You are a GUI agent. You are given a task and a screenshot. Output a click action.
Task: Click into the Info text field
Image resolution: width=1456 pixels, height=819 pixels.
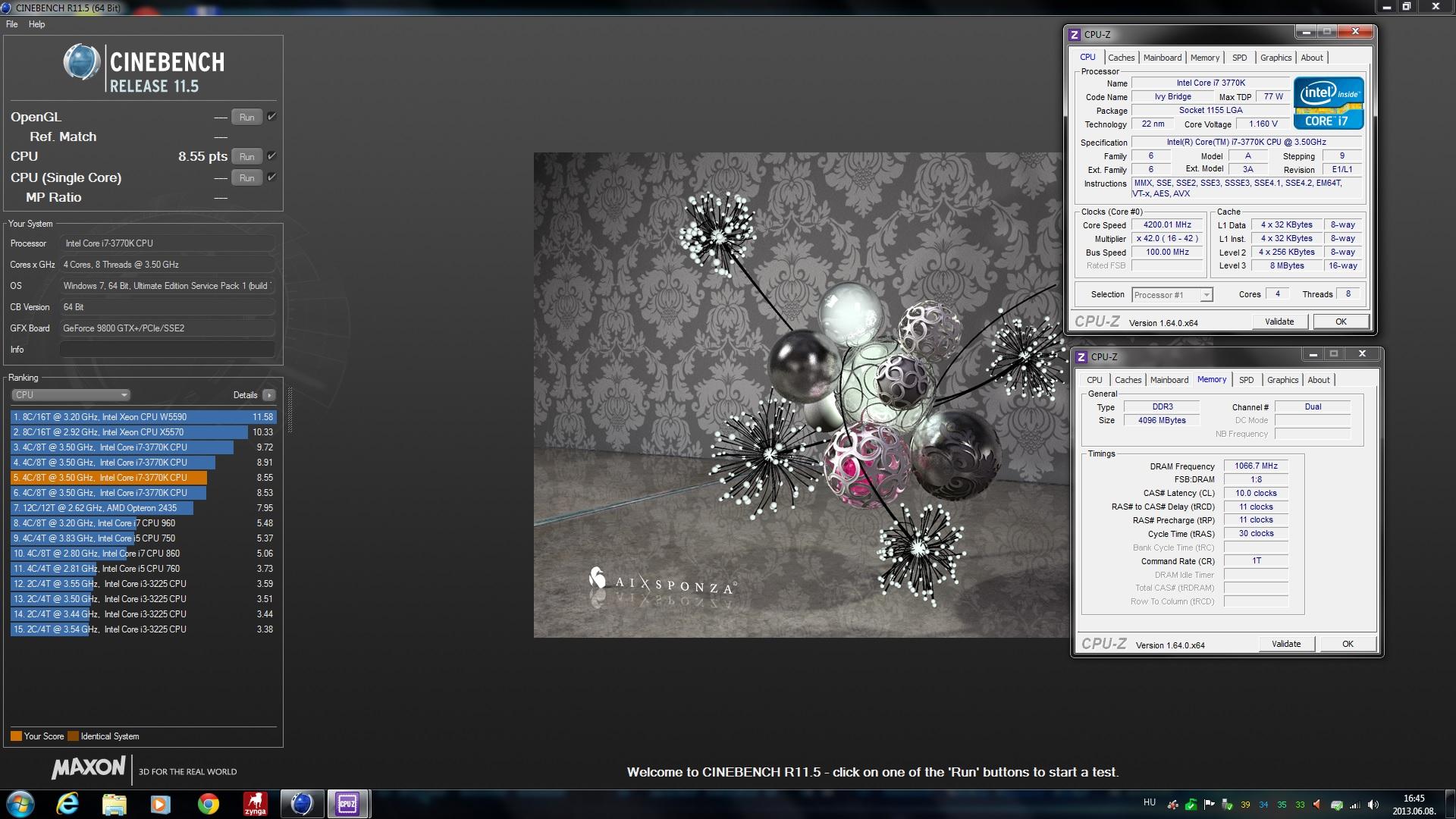(x=167, y=350)
